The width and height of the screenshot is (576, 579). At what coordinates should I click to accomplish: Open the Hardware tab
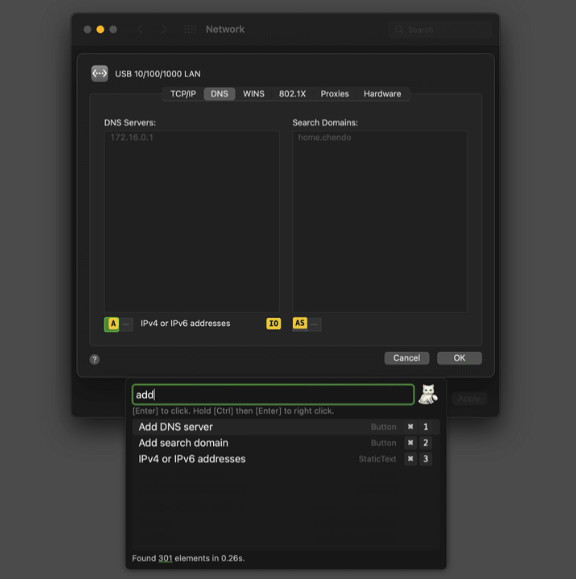click(x=382, y=94)
